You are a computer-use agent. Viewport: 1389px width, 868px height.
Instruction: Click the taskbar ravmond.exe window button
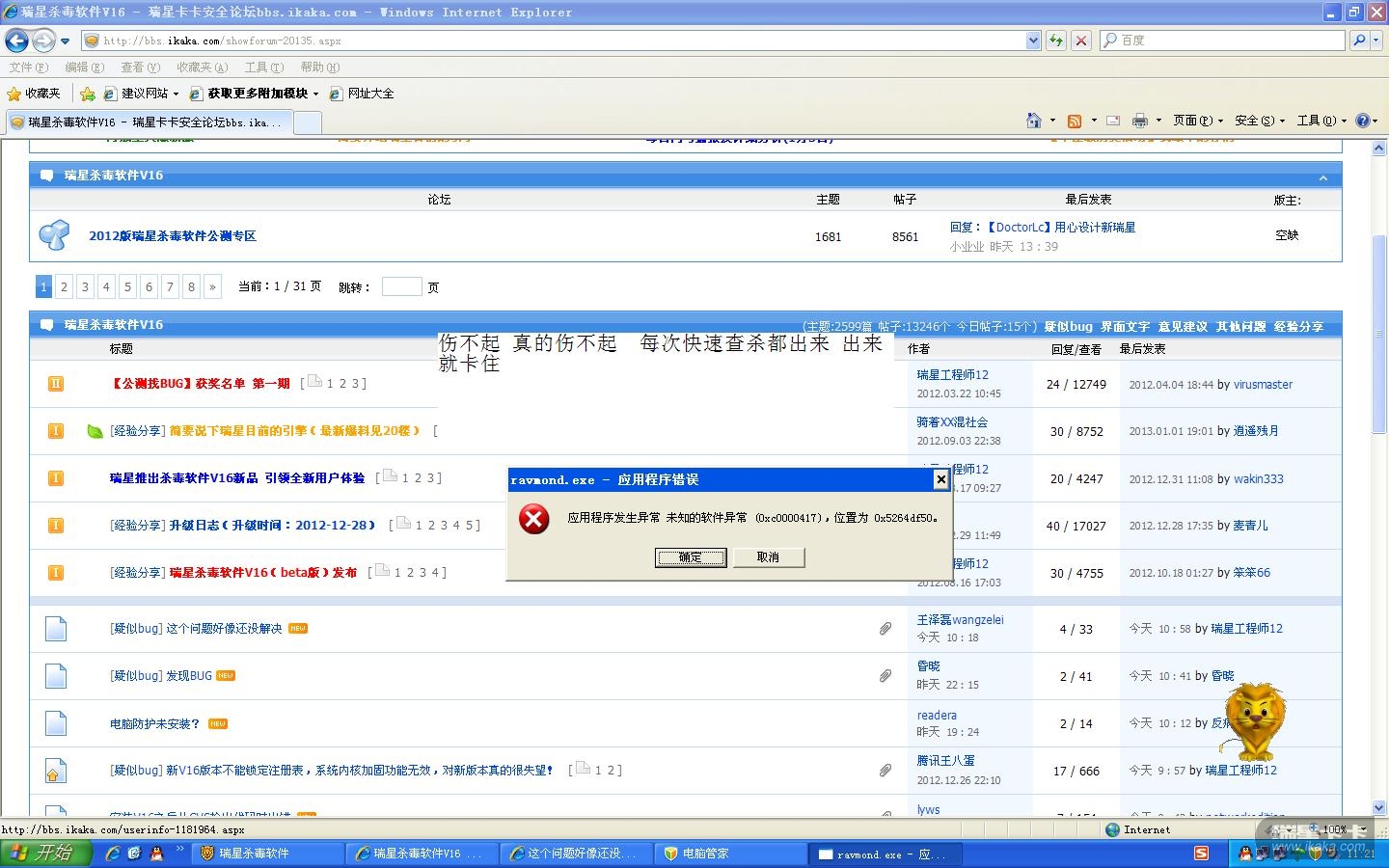(885, 854)
